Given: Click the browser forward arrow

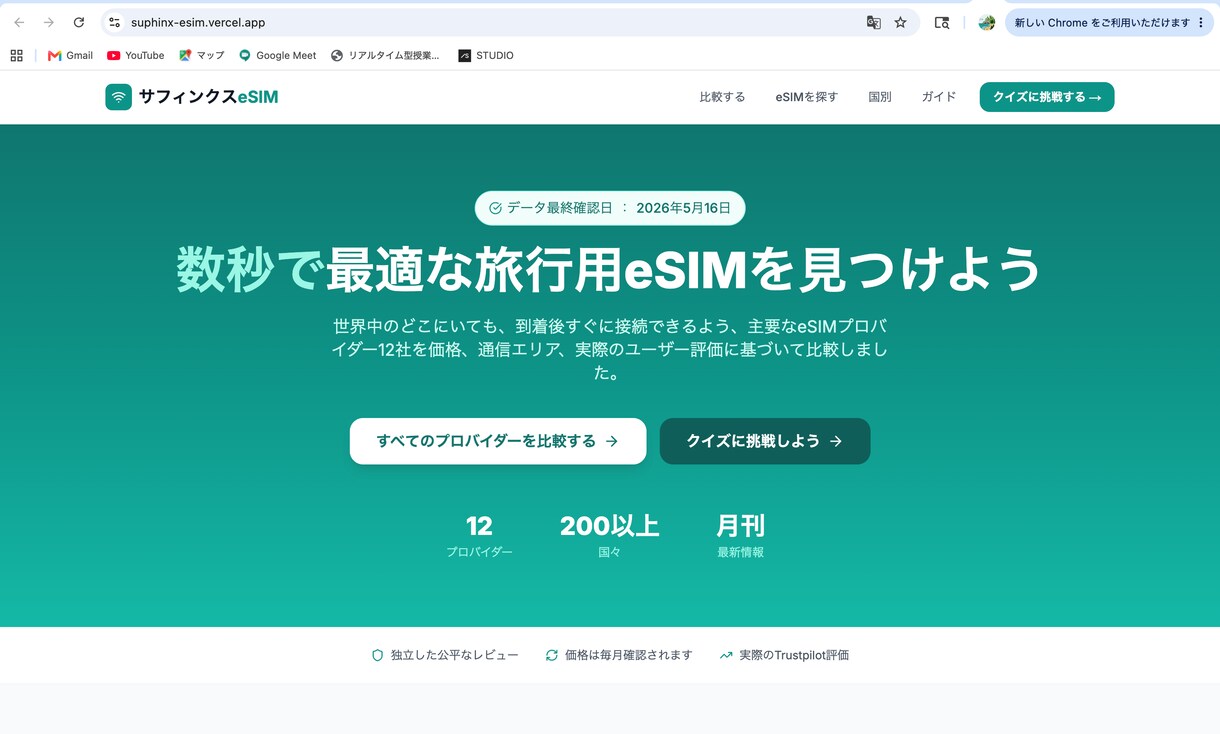Looking at the screenshot, I should pyautogui.click(x=49, y=22).
